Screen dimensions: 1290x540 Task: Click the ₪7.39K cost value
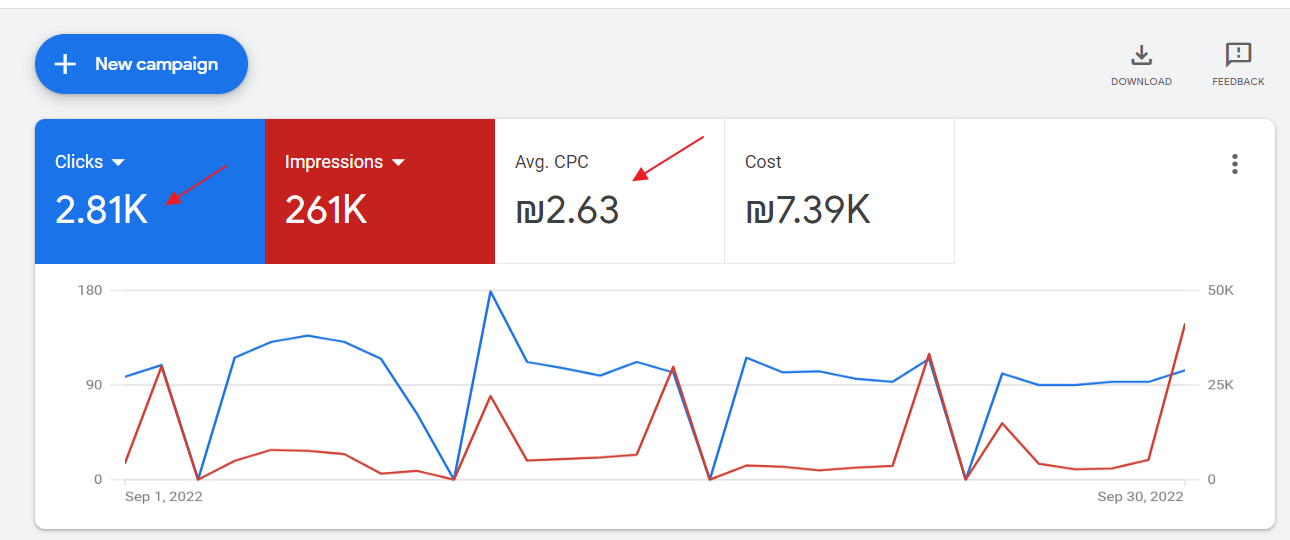pyautogui.click(x=808, y=210)
